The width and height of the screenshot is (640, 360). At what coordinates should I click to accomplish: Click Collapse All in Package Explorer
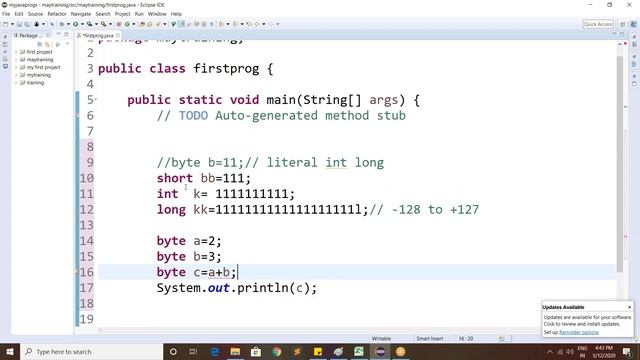pyautogui.click(x=40, y=44)
